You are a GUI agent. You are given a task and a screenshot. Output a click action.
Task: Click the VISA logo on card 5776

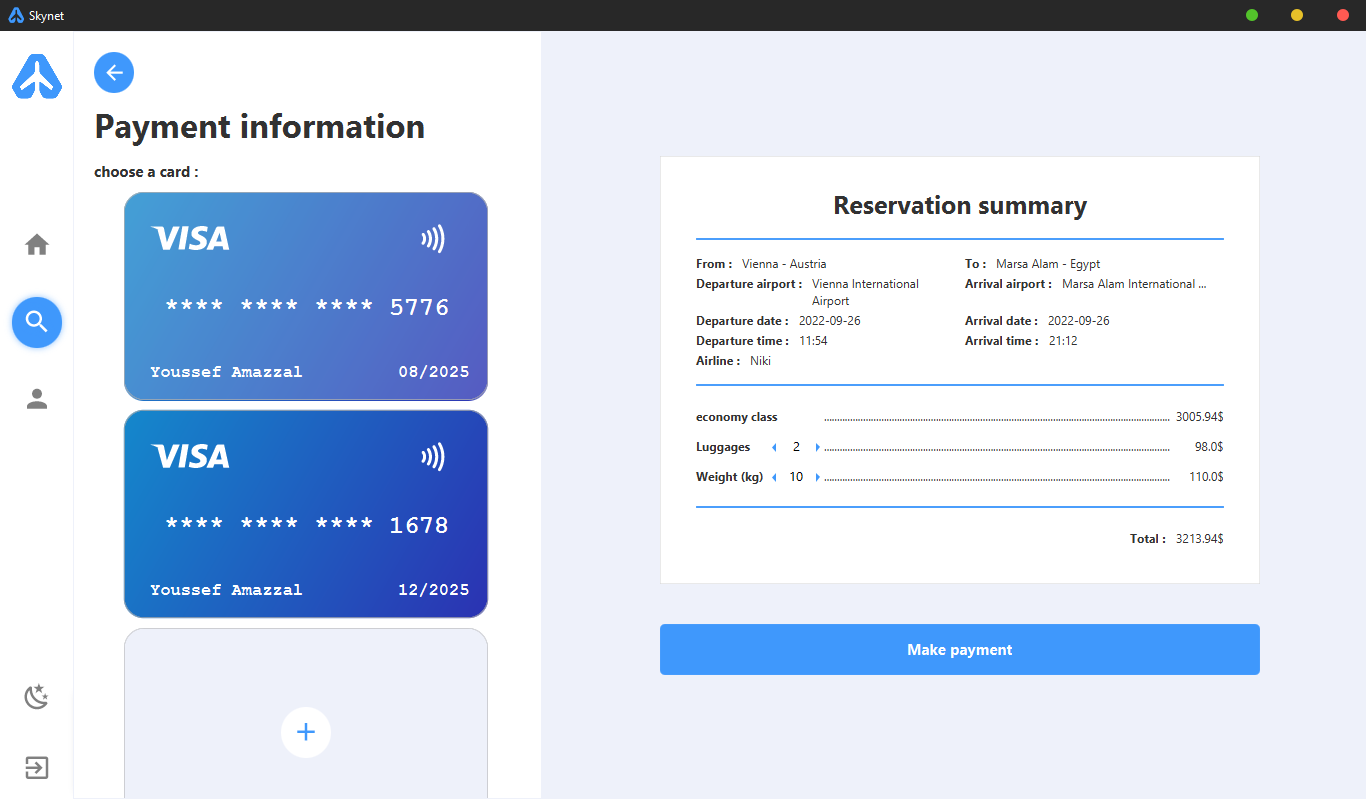click(x=190, y=238)
